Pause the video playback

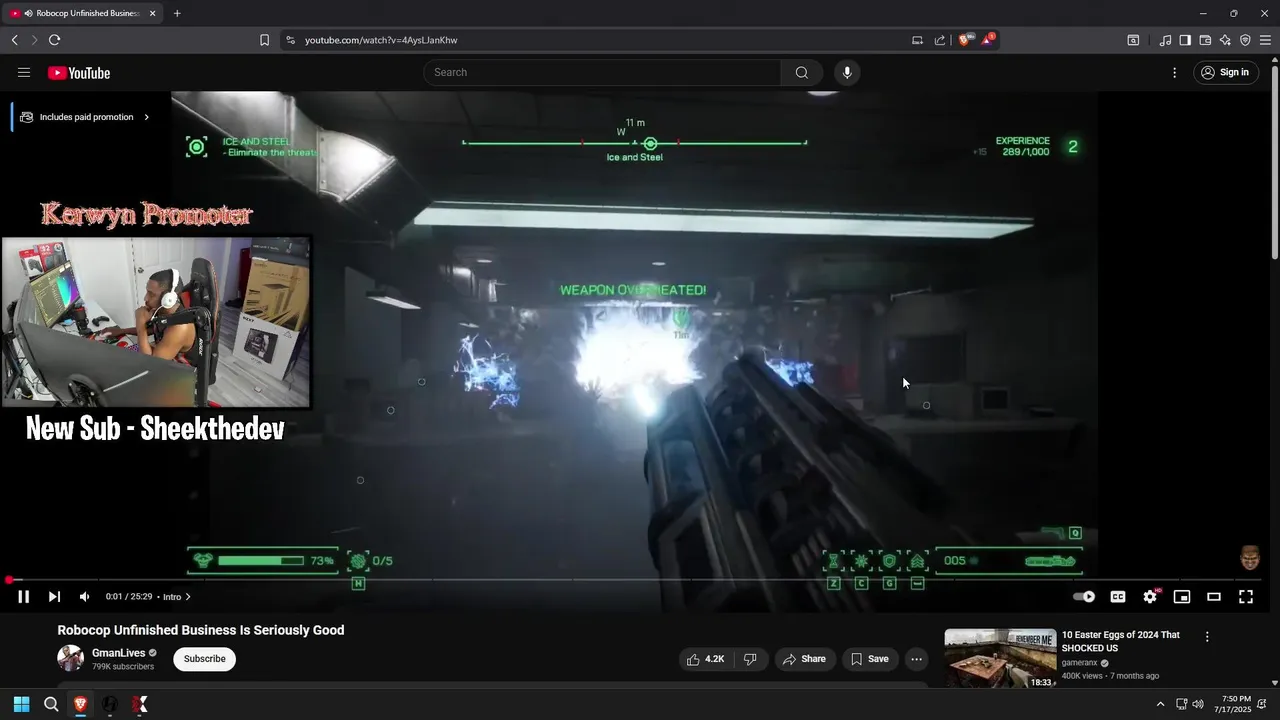point(23,597)
